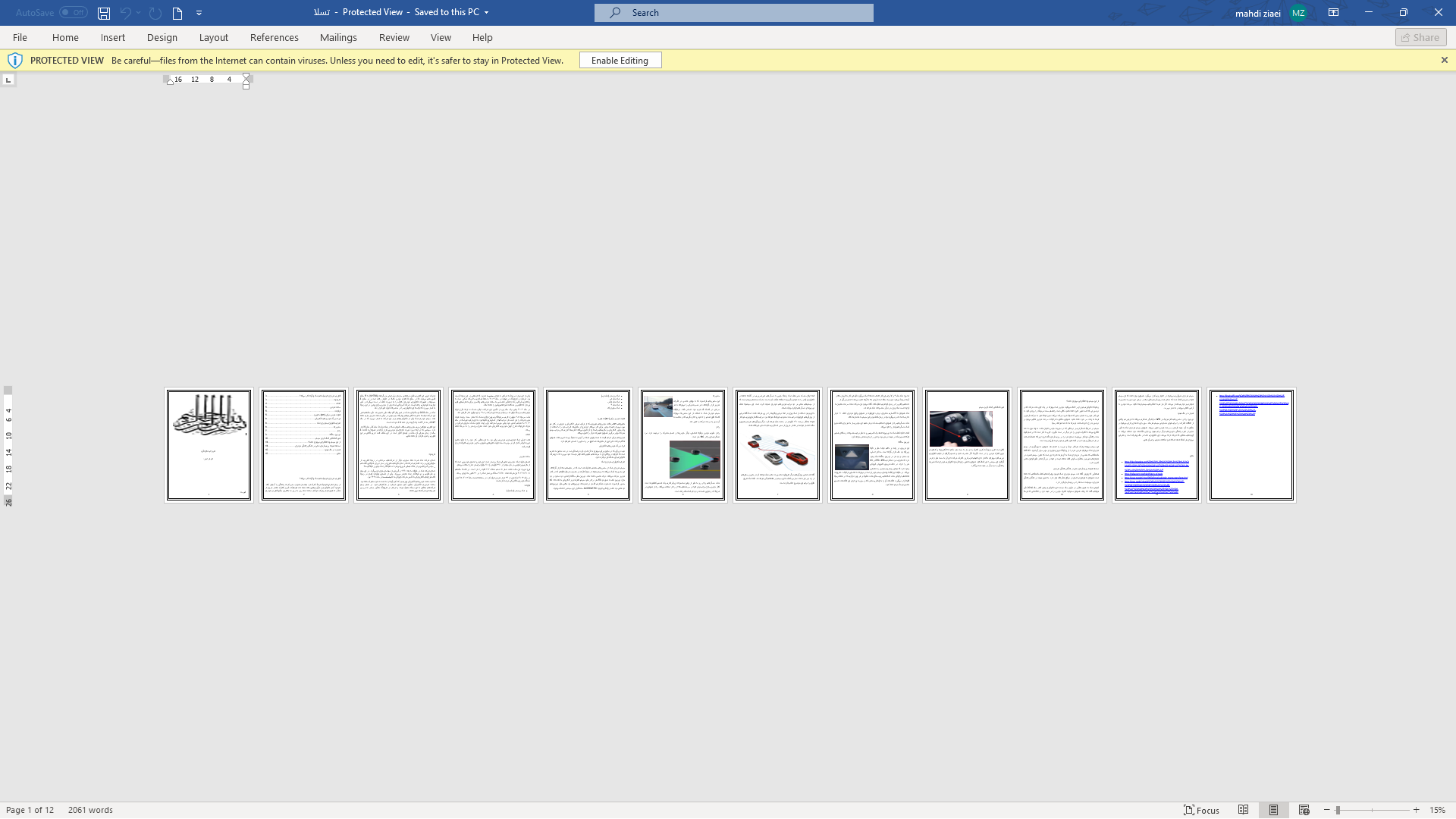Click the Print Layout view icon
Viewport: 1456px width, 819px height.
click(x=1273, y=810)
